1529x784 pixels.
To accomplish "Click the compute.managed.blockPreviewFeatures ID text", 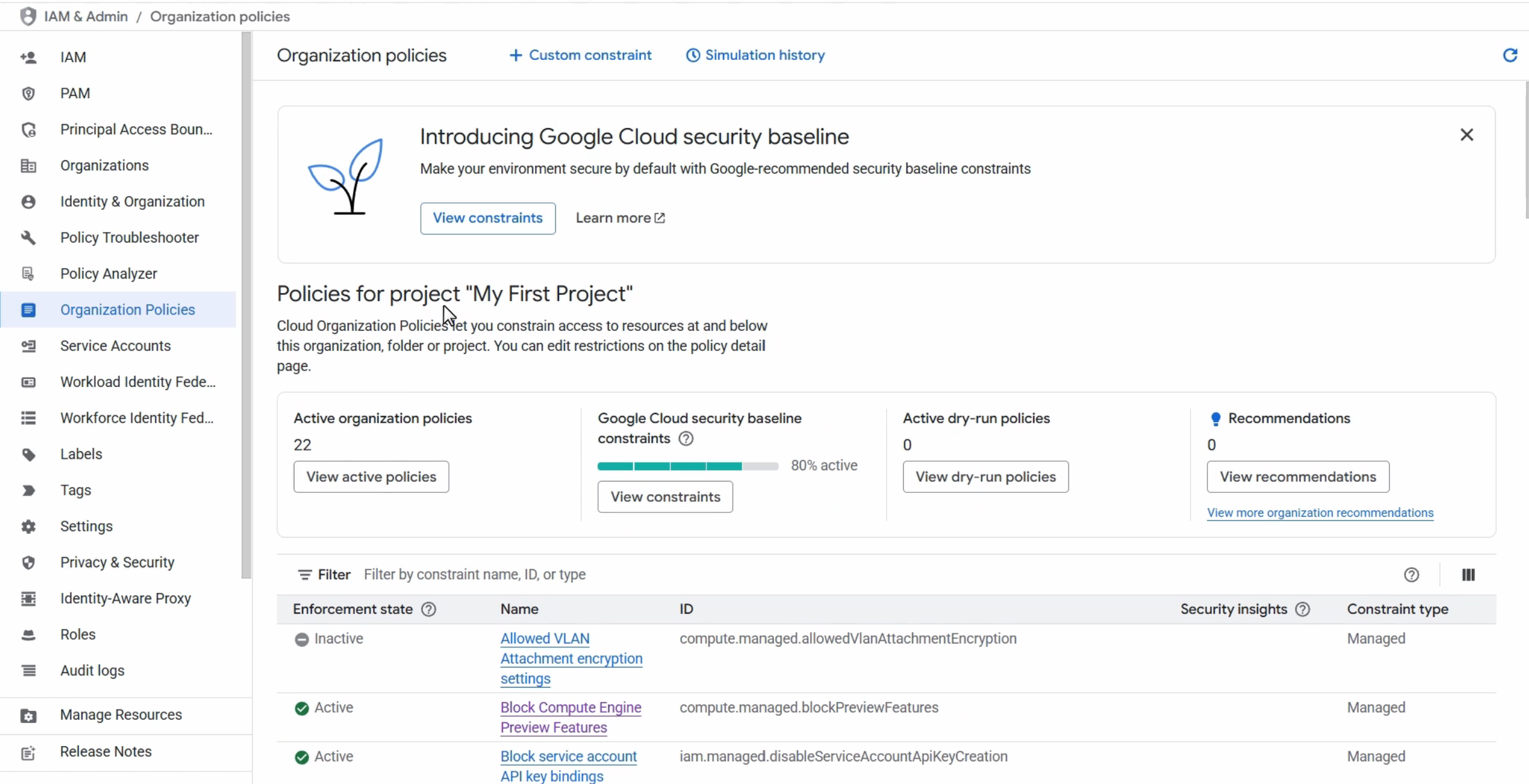I will pyautogui.click(x=809, y=708).
